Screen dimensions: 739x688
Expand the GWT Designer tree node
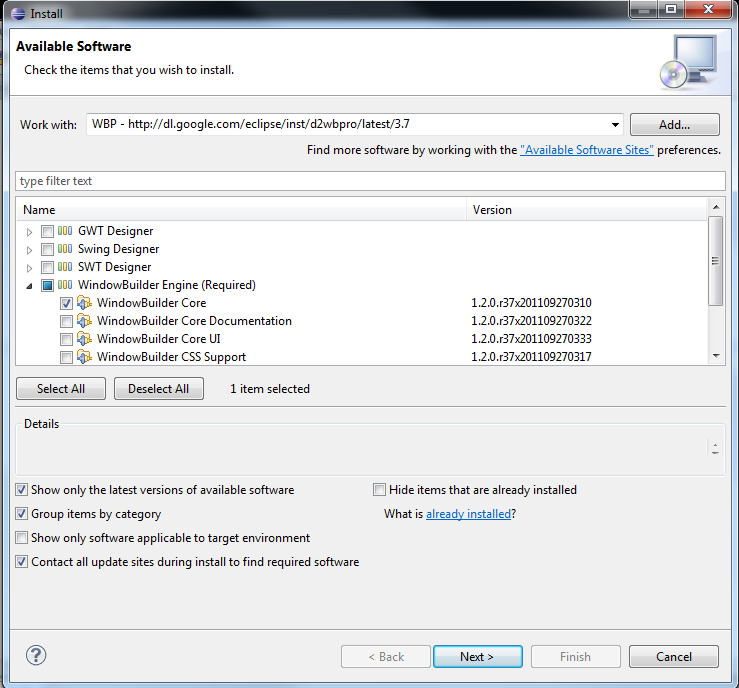(29, 232)
